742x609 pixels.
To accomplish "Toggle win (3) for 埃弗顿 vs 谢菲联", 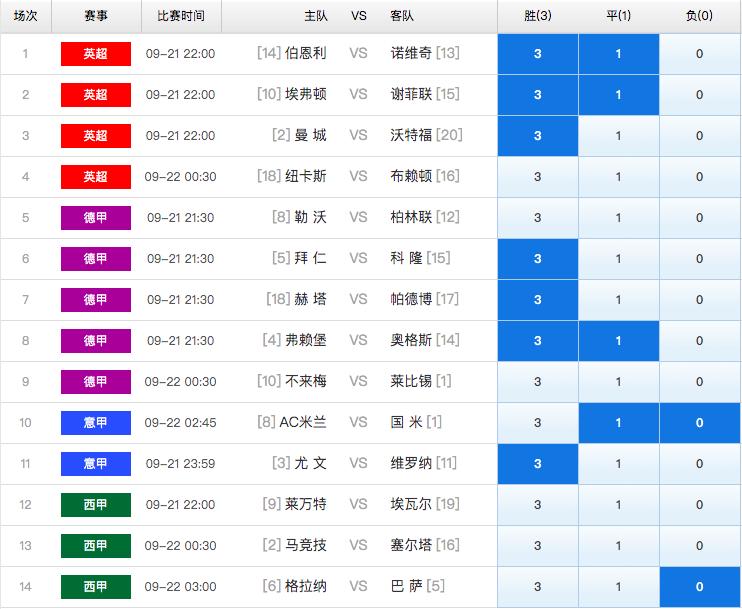I will 538,95.
